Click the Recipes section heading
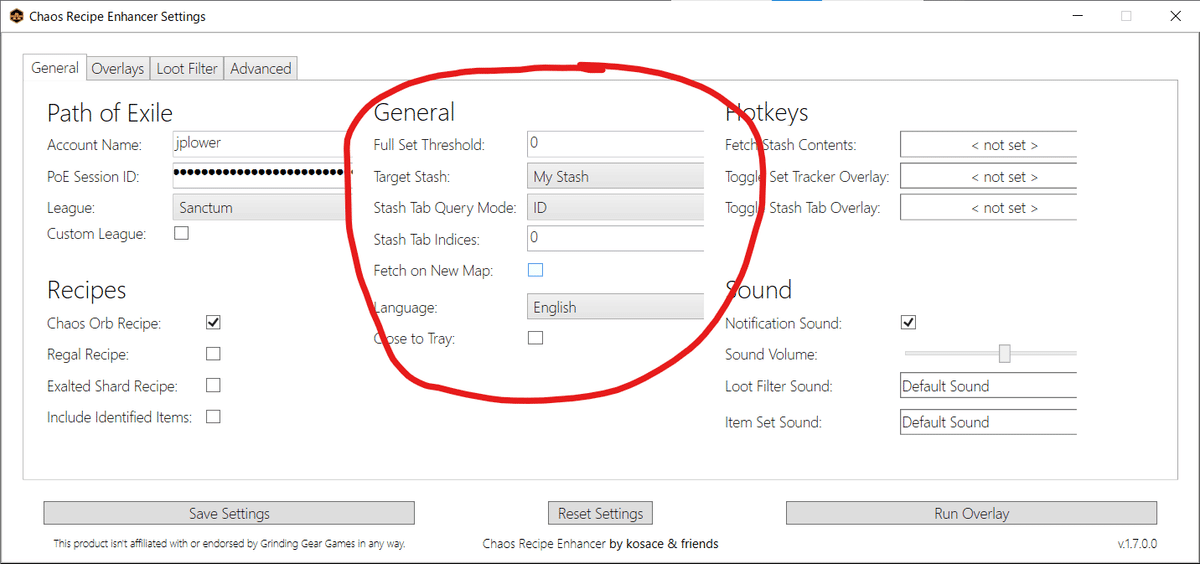Image resolution: width=1200 pixels, height=564 pixels. click(87, 290)
